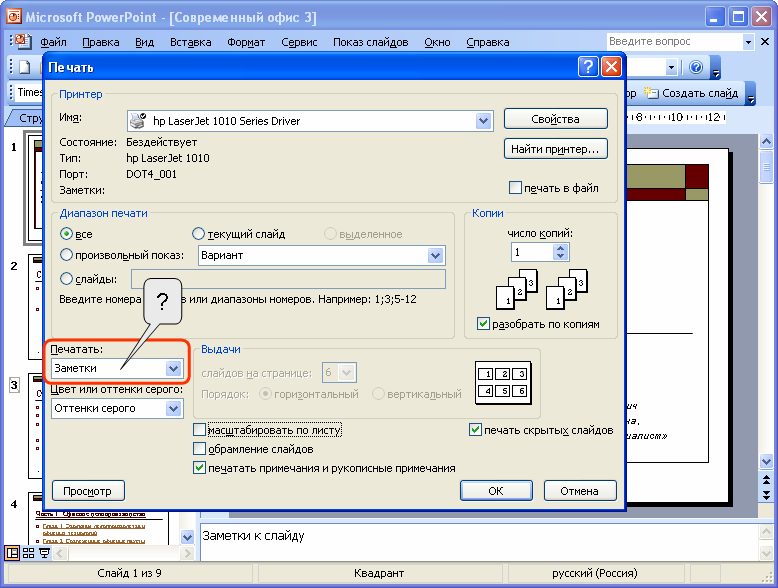Open the Сервис menu
The height and width of the screenshot is (588, 778).
tap(299, 42)
